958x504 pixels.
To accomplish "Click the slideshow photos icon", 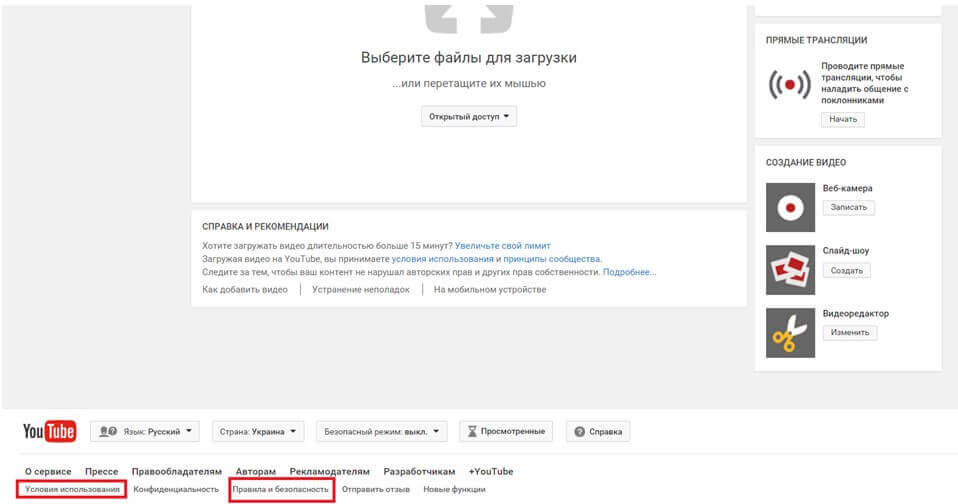I will coord(790,270).
